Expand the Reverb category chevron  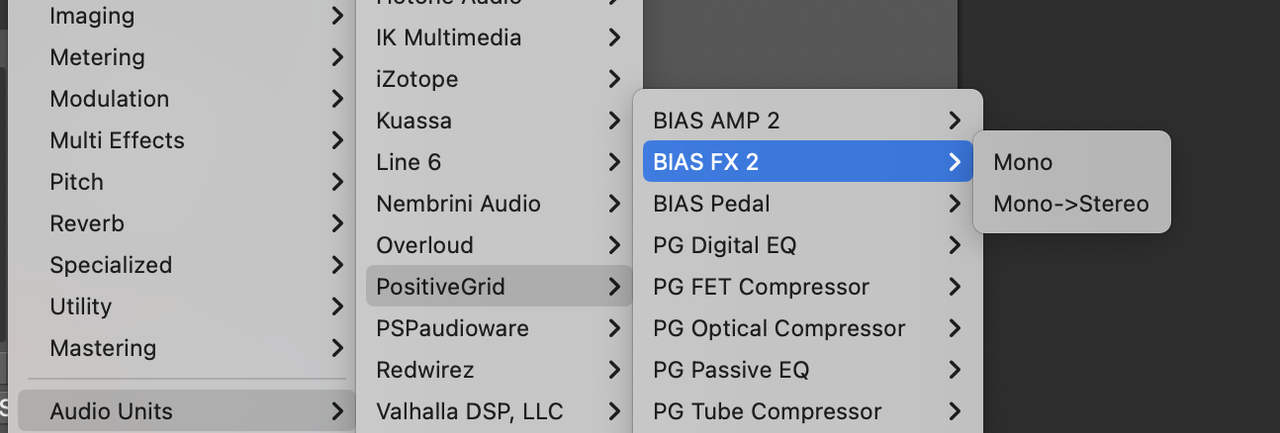[x=338, y=224]
